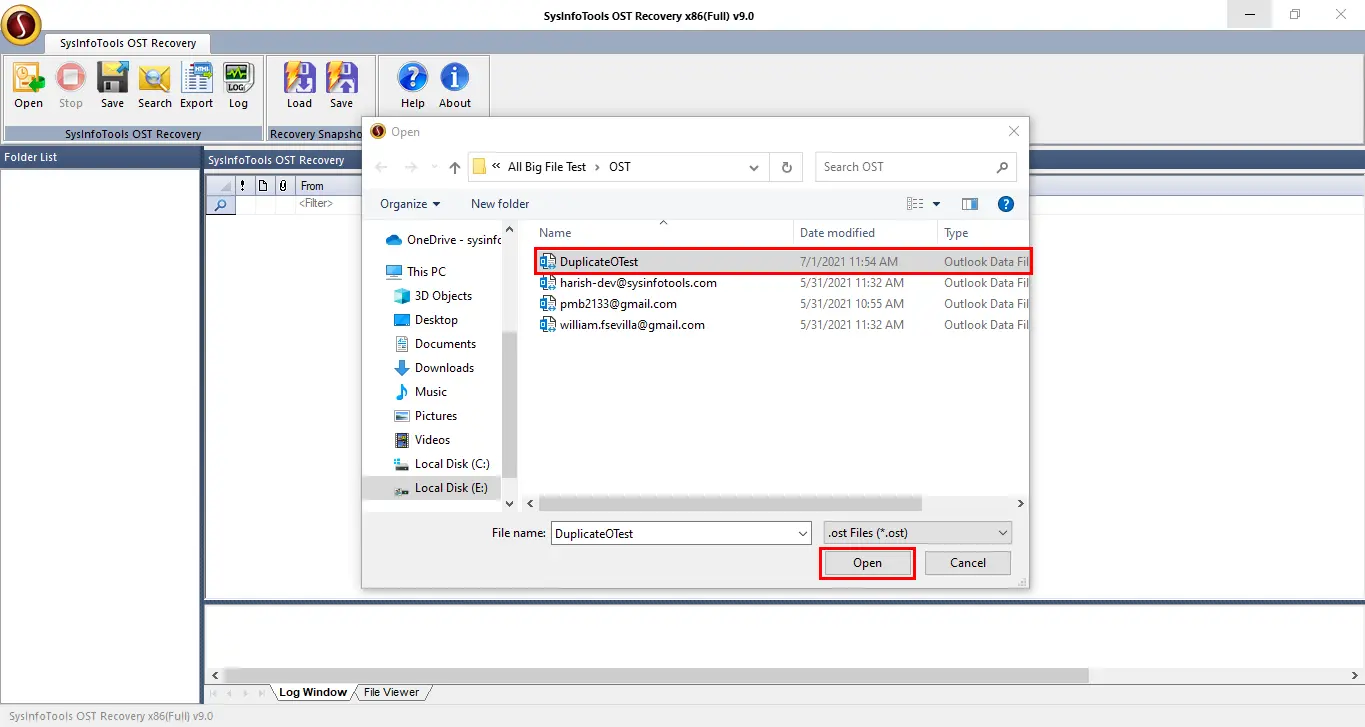Close the Open dialog
Image resolution: width=1365 pixels, height=727 pixels.
click(x=1013, y=131)
